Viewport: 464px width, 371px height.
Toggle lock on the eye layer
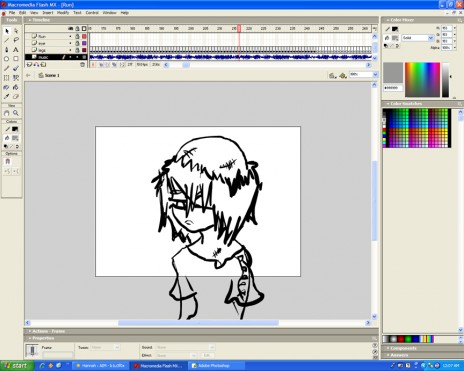(x=77, y=43)
